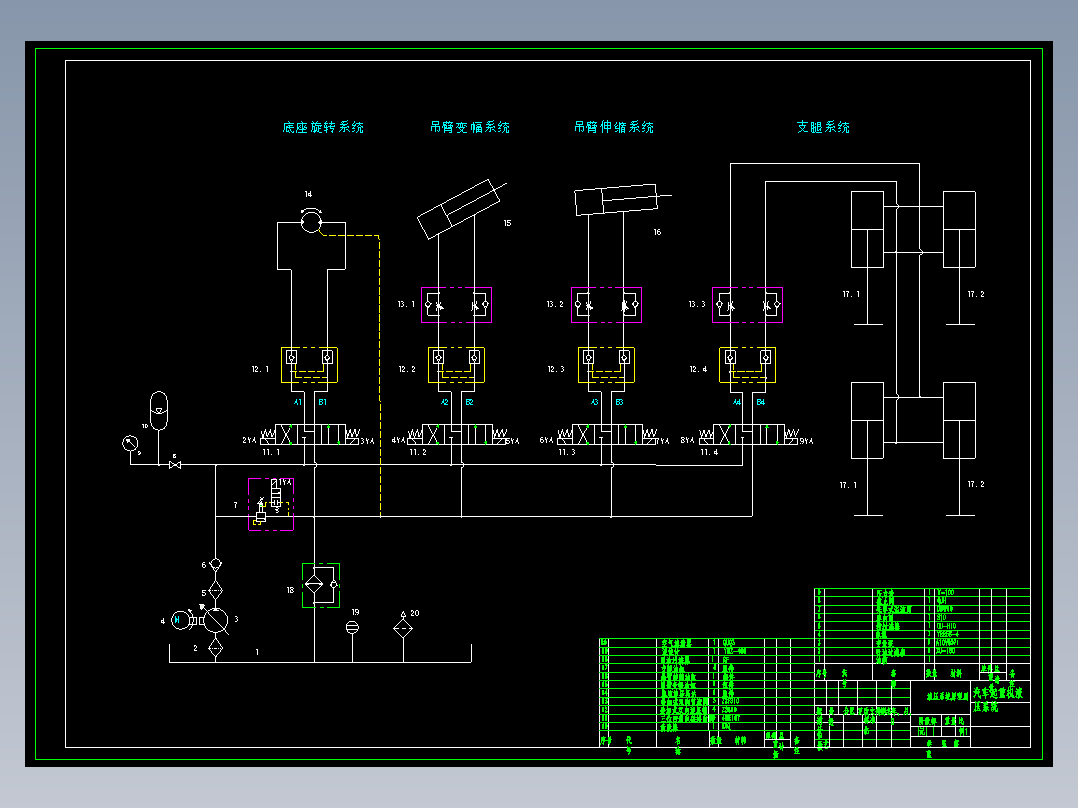Select the hydraulic pump symbol numbered 3

pyautogui.click(x=216, y=620)
